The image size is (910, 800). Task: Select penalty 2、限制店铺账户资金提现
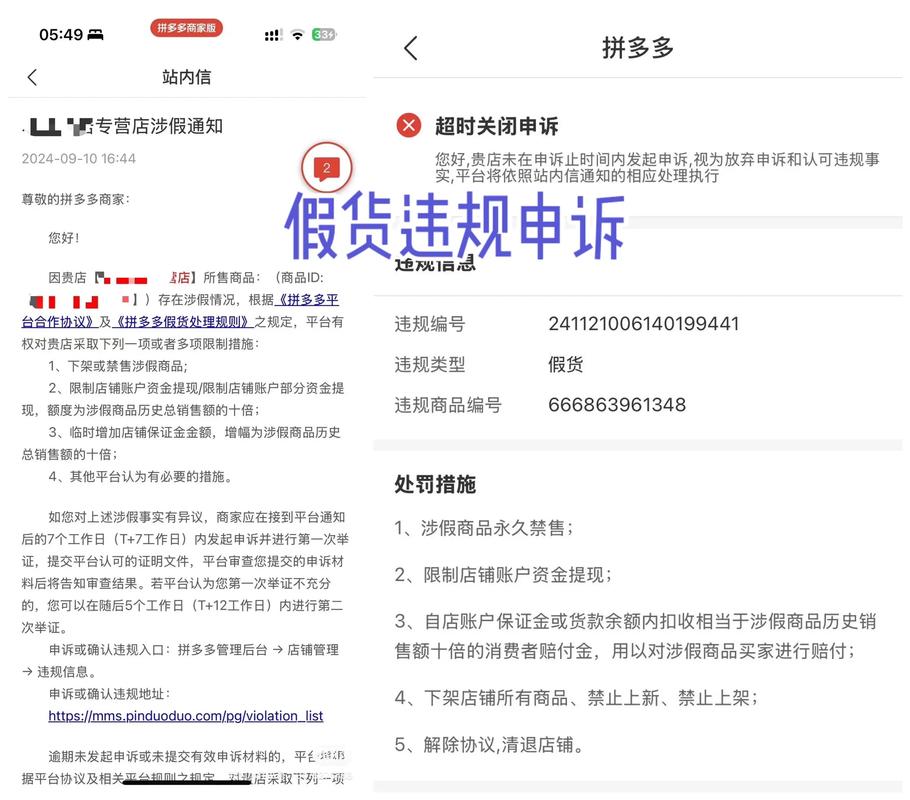point(503,575)
